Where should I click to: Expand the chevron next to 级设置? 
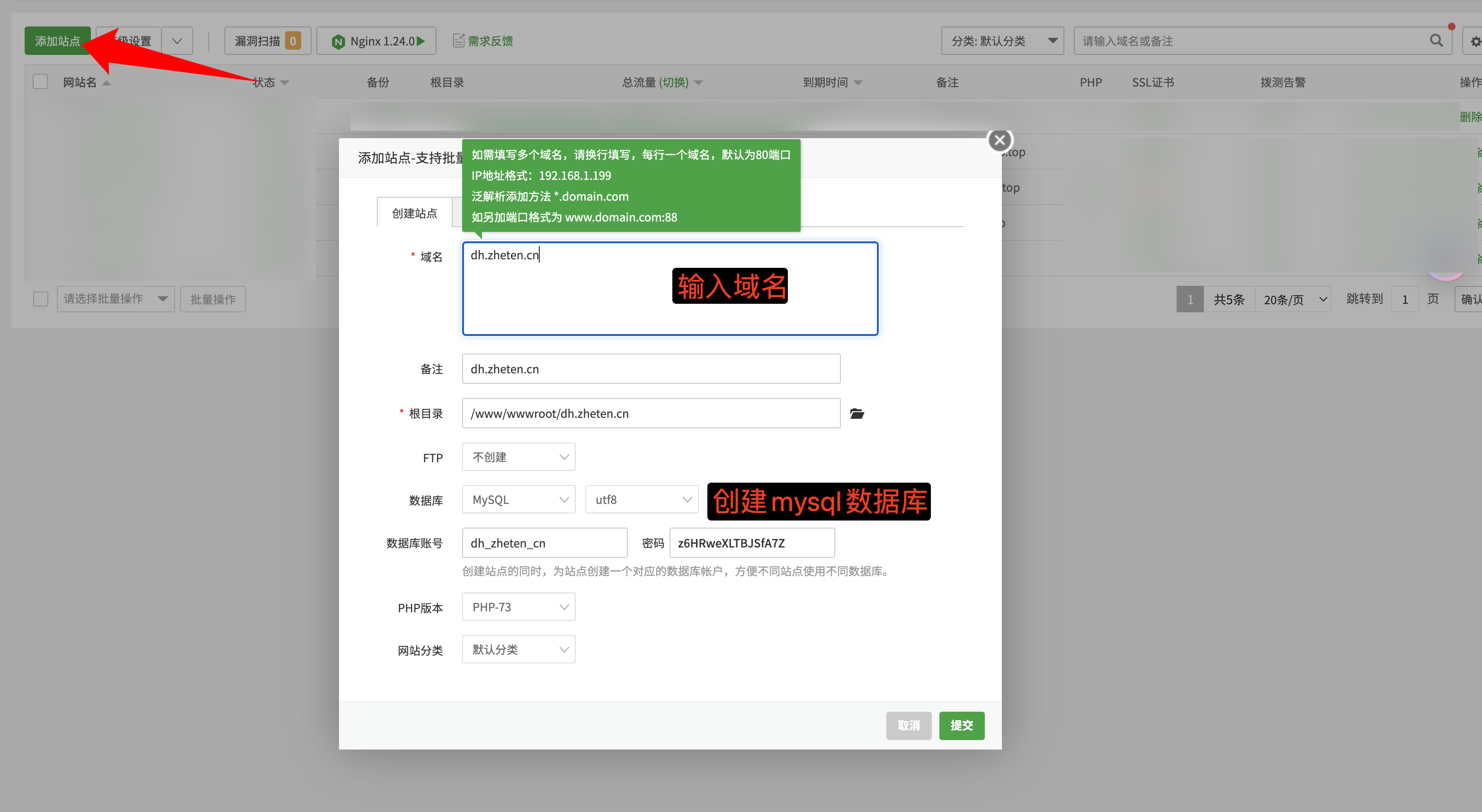click(x=177, y=40)
